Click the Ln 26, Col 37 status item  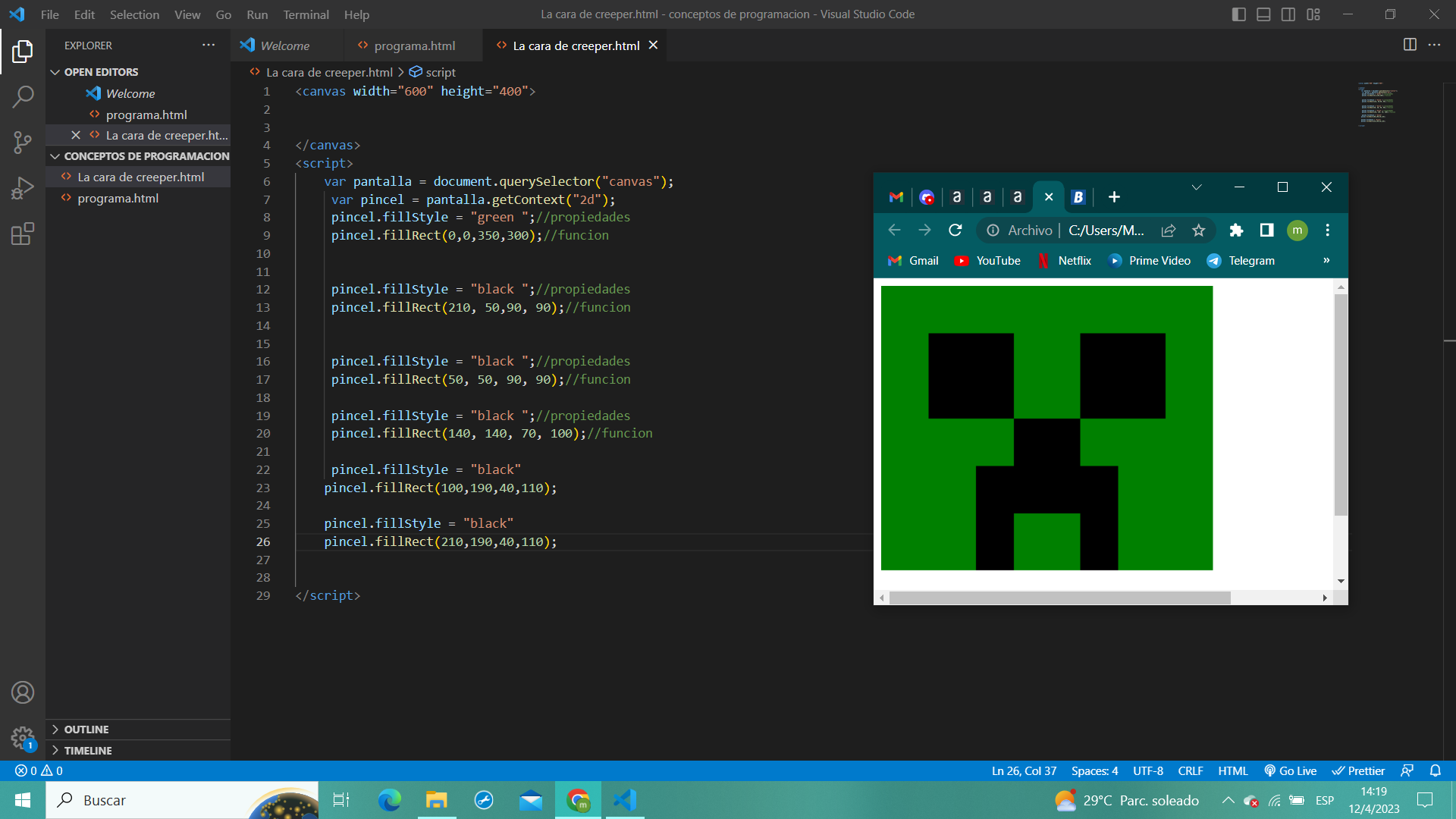(1024, 770)
